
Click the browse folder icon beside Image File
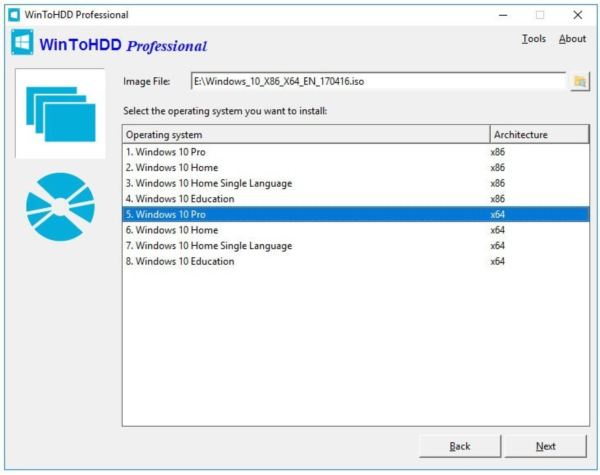tap(580, 82)
